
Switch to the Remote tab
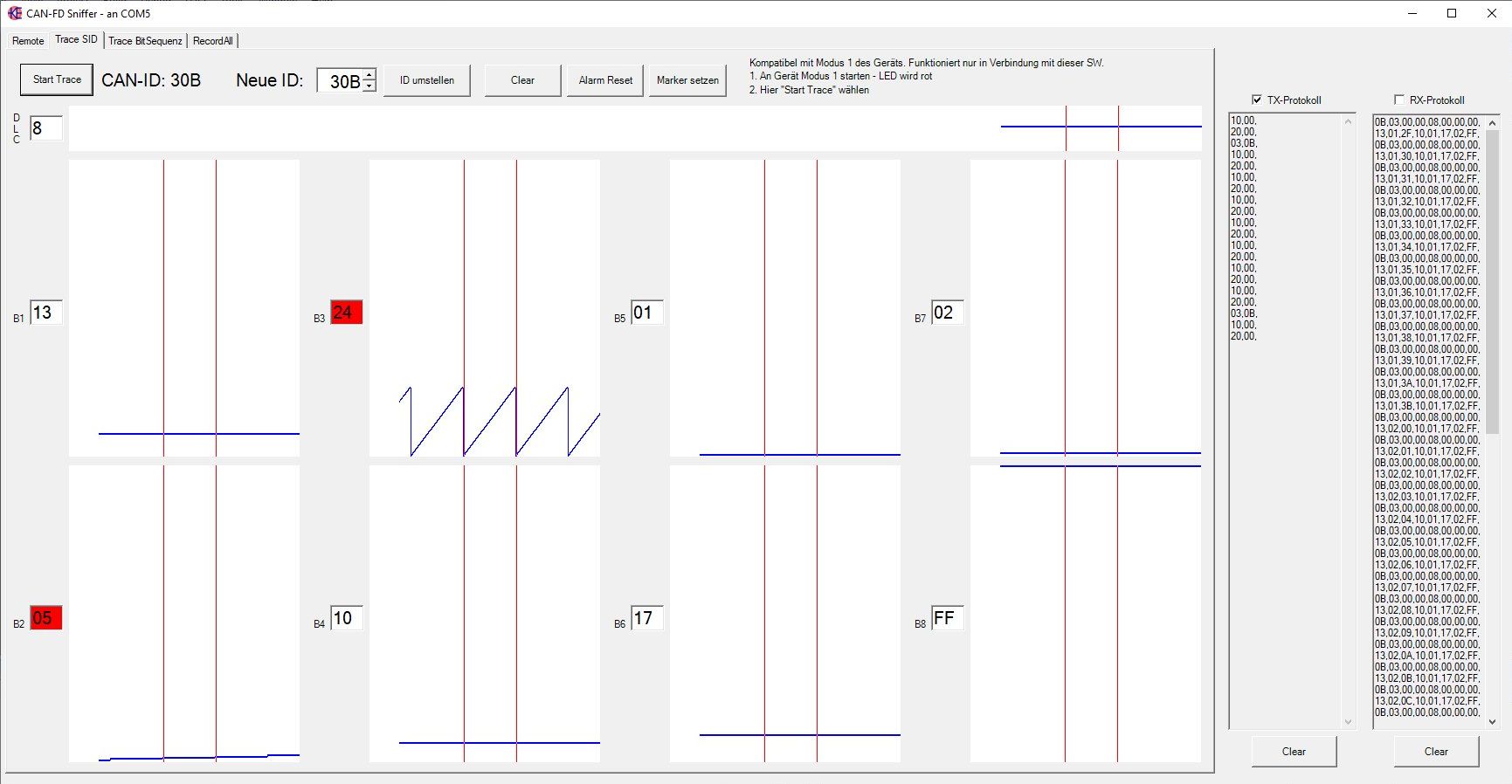pyautogui.click(x=28, y=41)
